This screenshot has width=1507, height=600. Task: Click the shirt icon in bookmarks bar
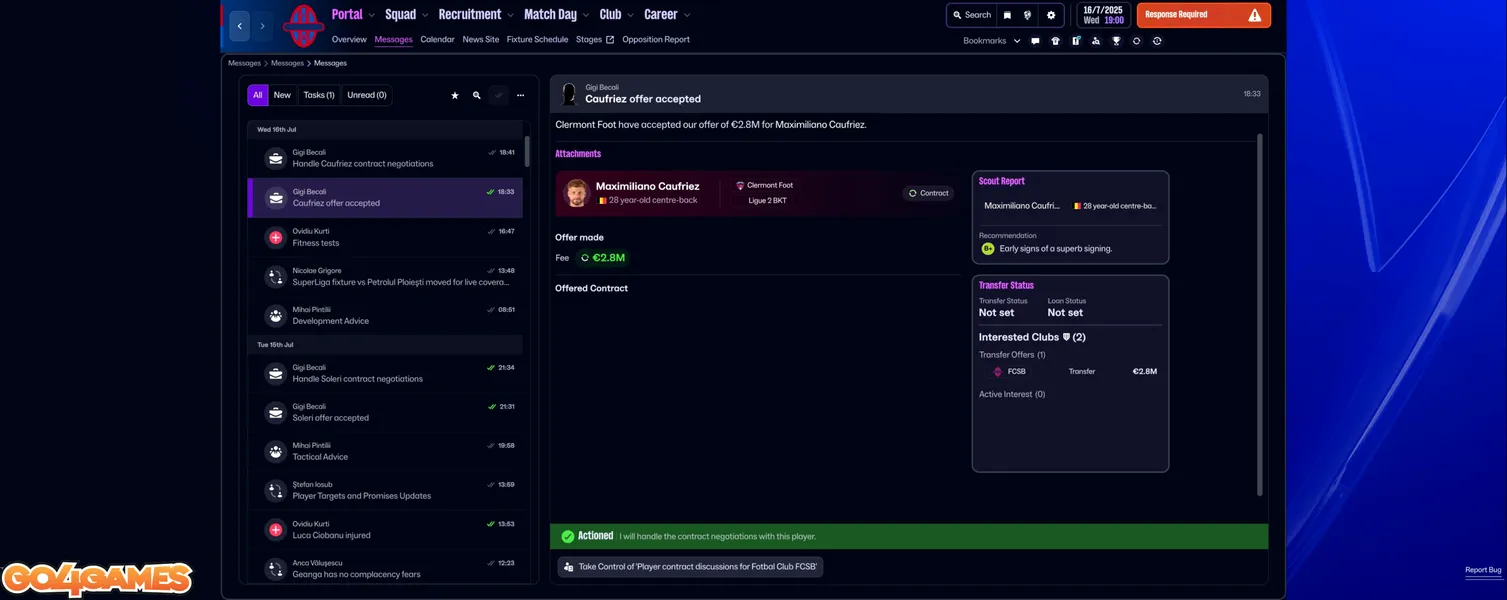(x=1055, y=41)
